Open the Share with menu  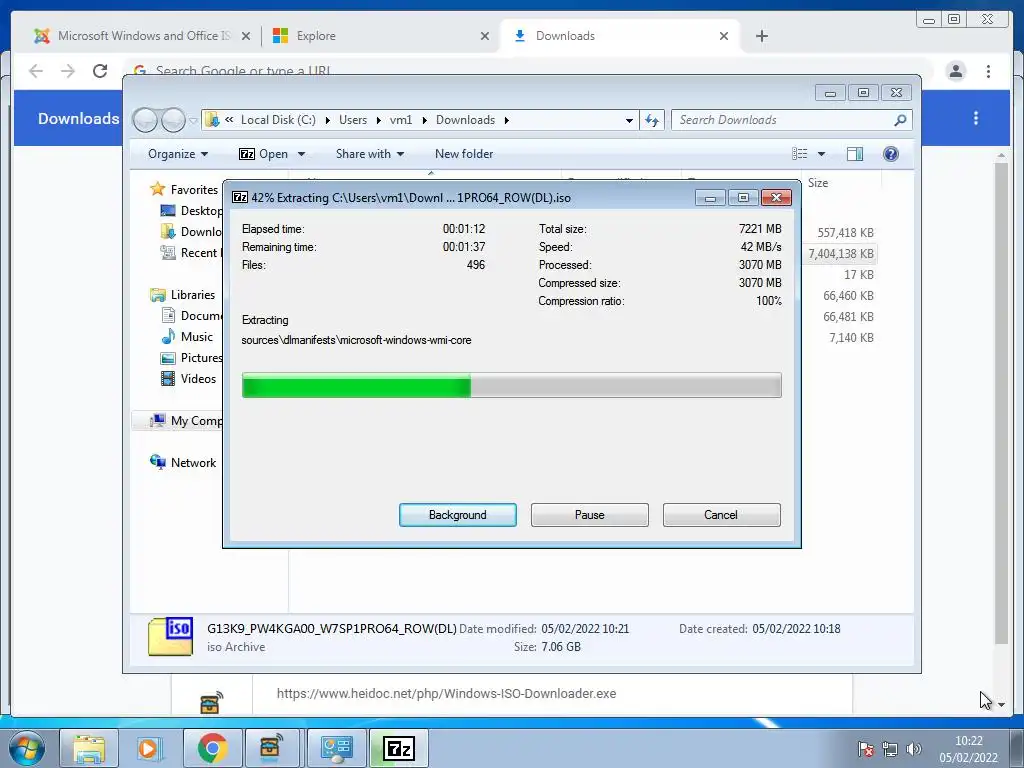tap(370, 154)
